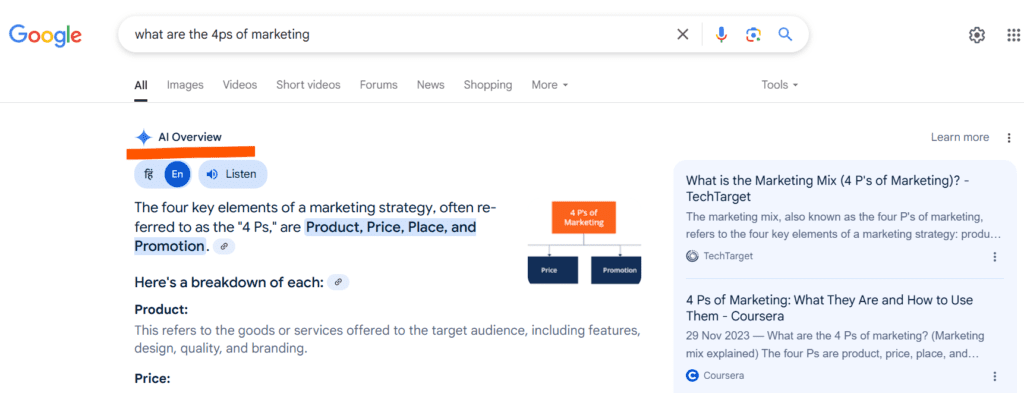Screen dimensions: 1024x393
Task: Click source link chip after Promotion
Action: pyautogui.click(x=224, y=246)
